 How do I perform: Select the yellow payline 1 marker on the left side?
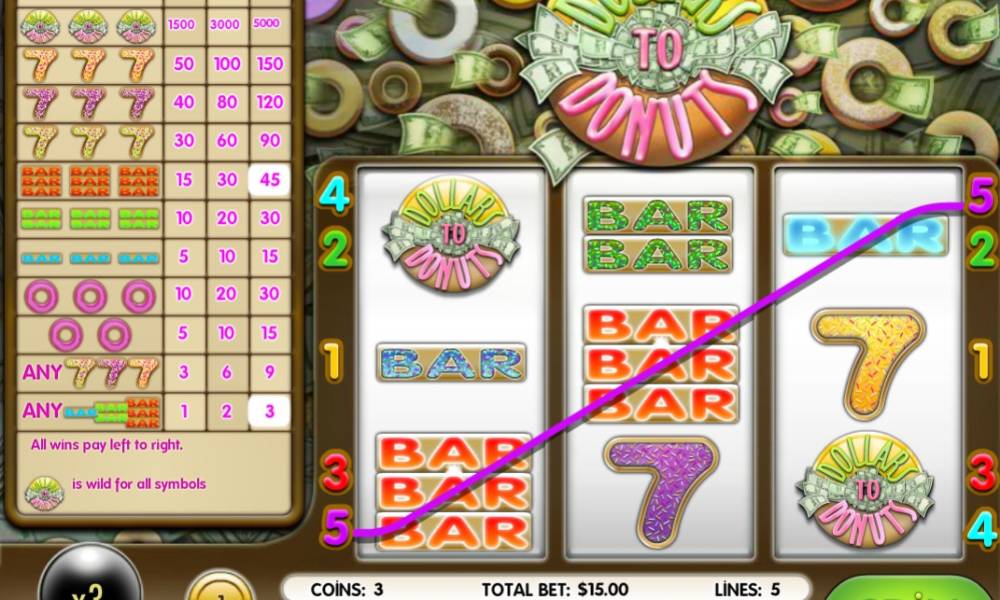(x=332, y=362)
